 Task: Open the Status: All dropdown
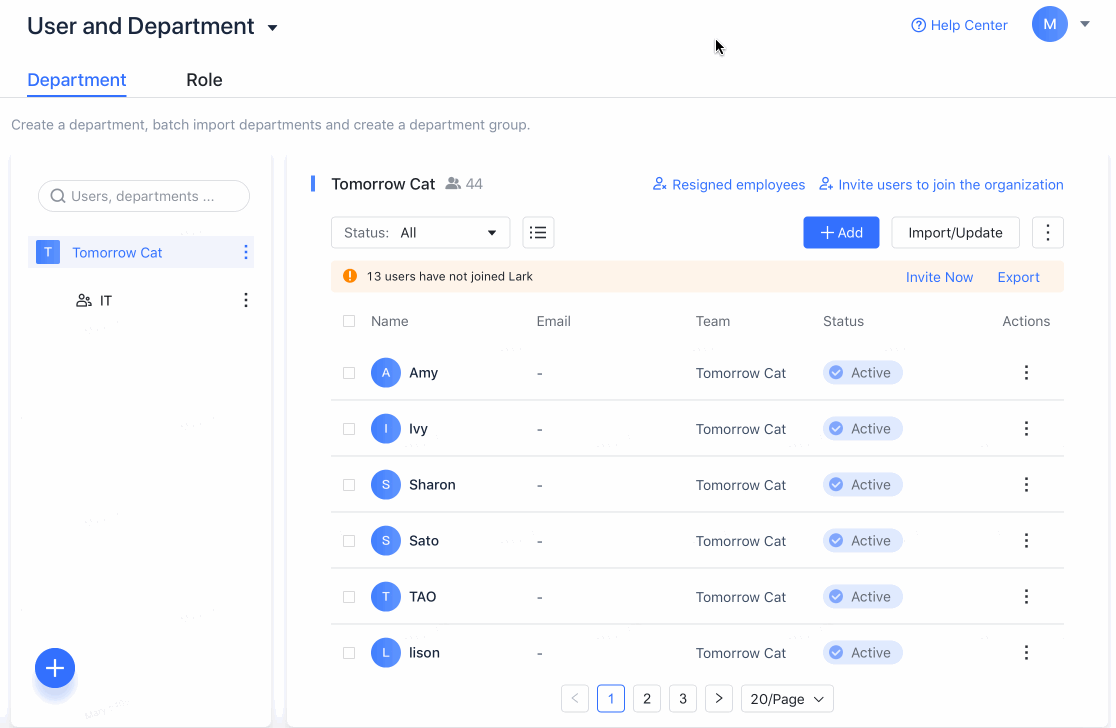pyautogui.click(x=420, y=233)
